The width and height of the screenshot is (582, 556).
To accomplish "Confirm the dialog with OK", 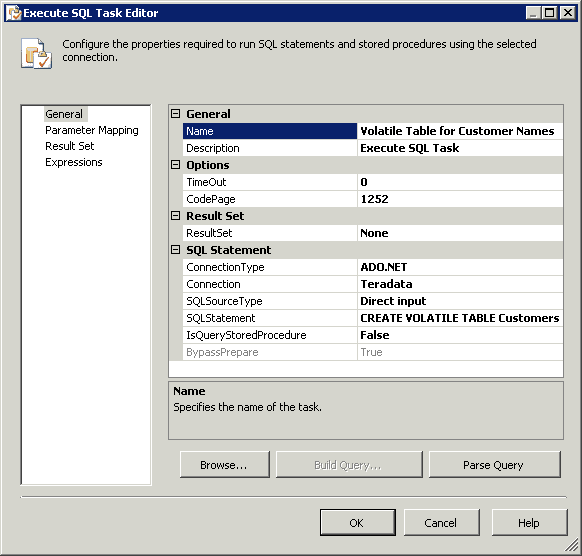I will coord(357,522).
